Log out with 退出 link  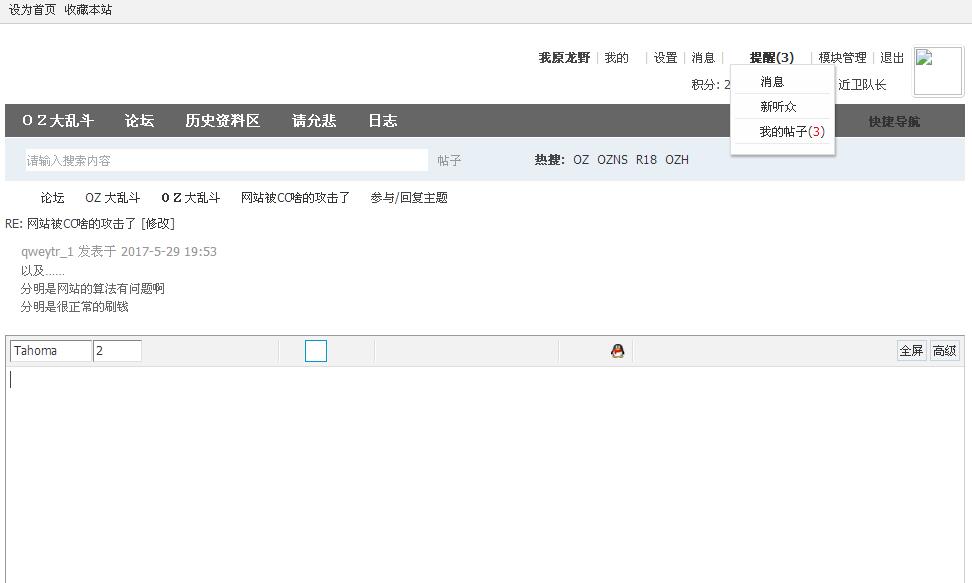(891, 58)
